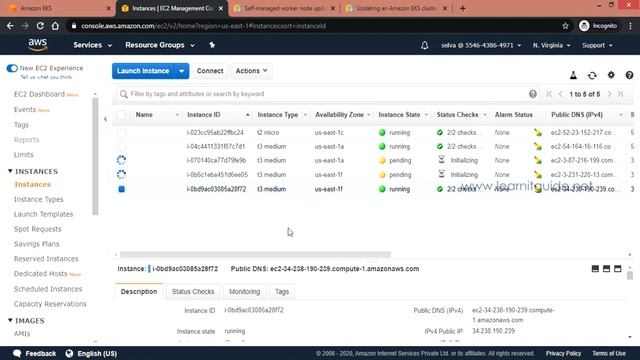Bookmark this page with star icon

[x=565, y=26]
